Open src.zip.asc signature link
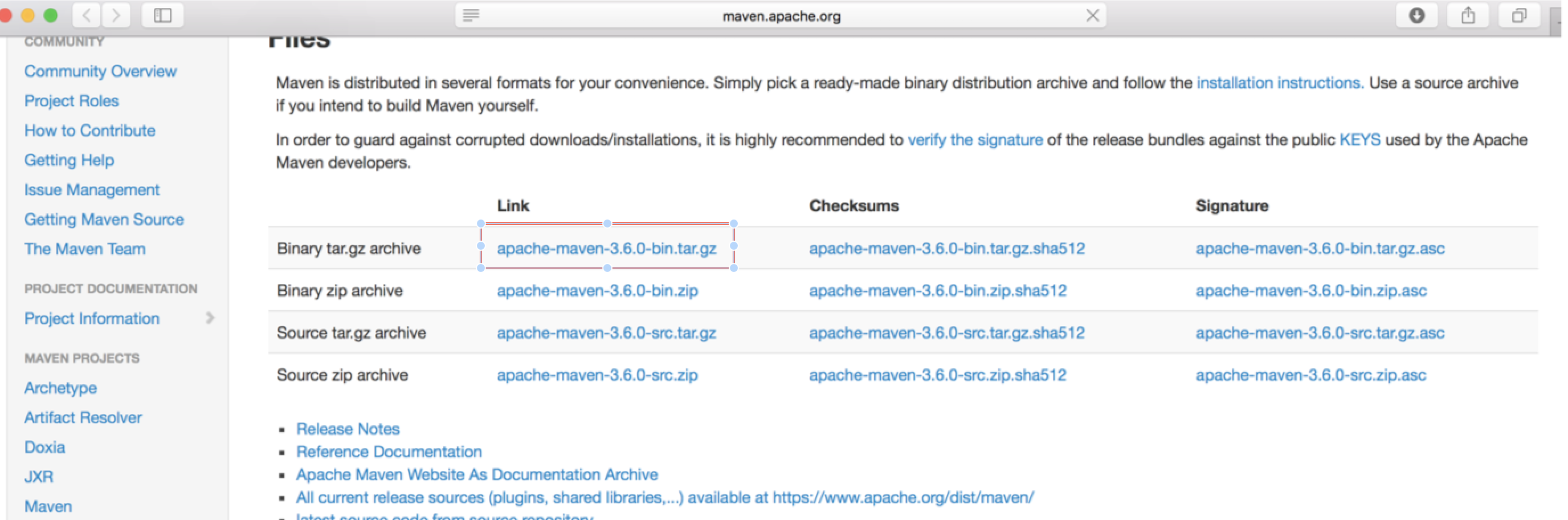Screen dimensions: 1568x520 [x=1311, y=375]
